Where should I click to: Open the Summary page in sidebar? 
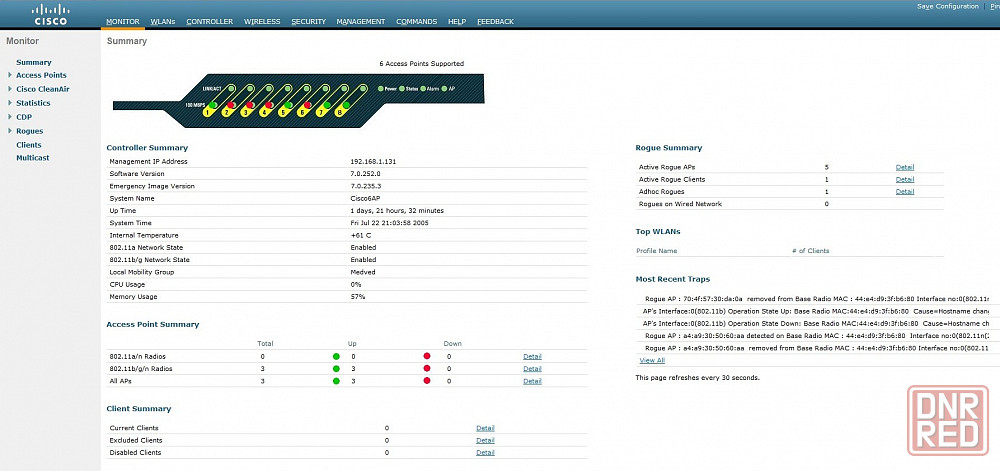click(x=34, y=62)
